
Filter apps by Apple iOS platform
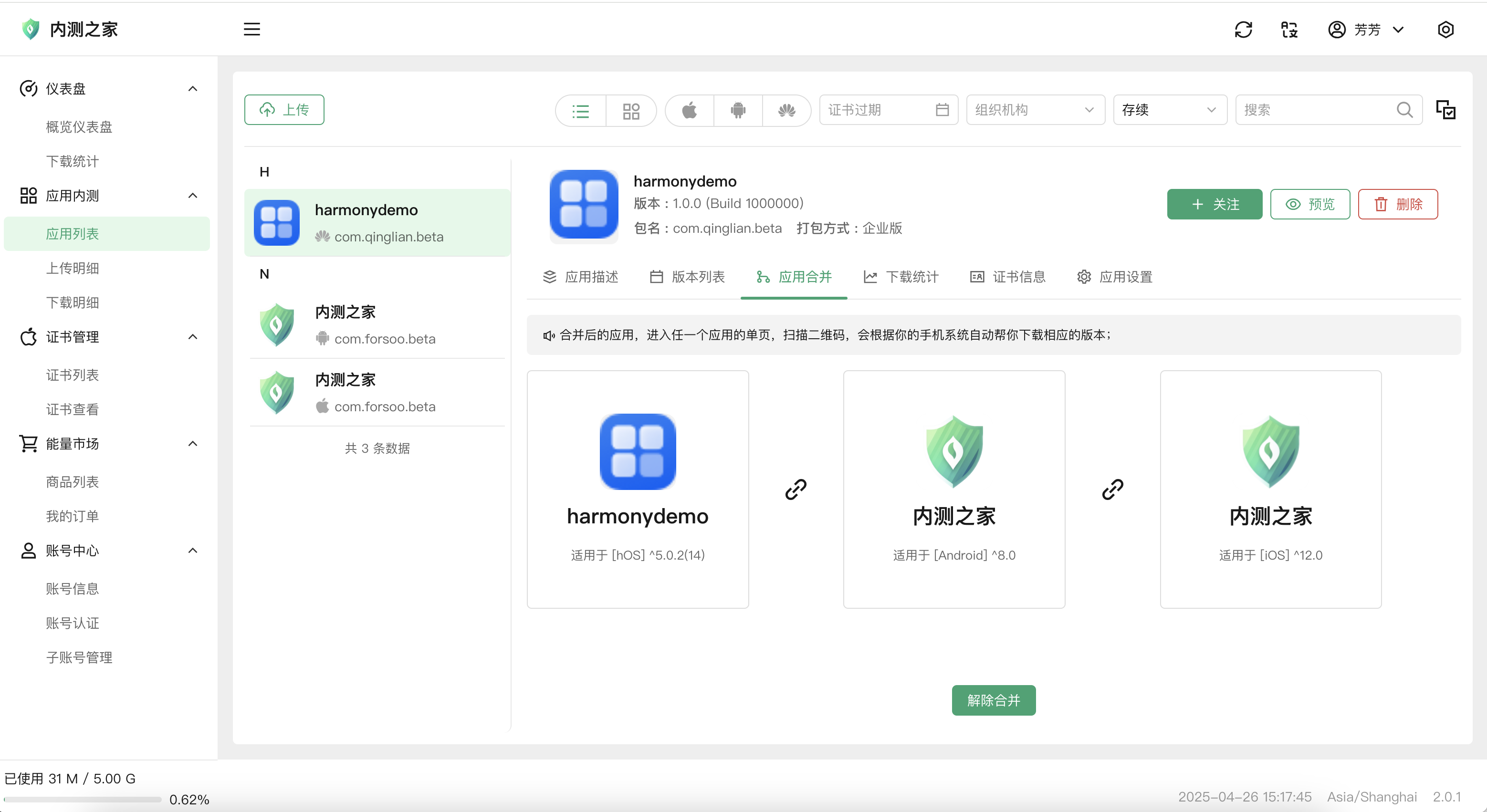pyautogui.click(x=689, y=110)
